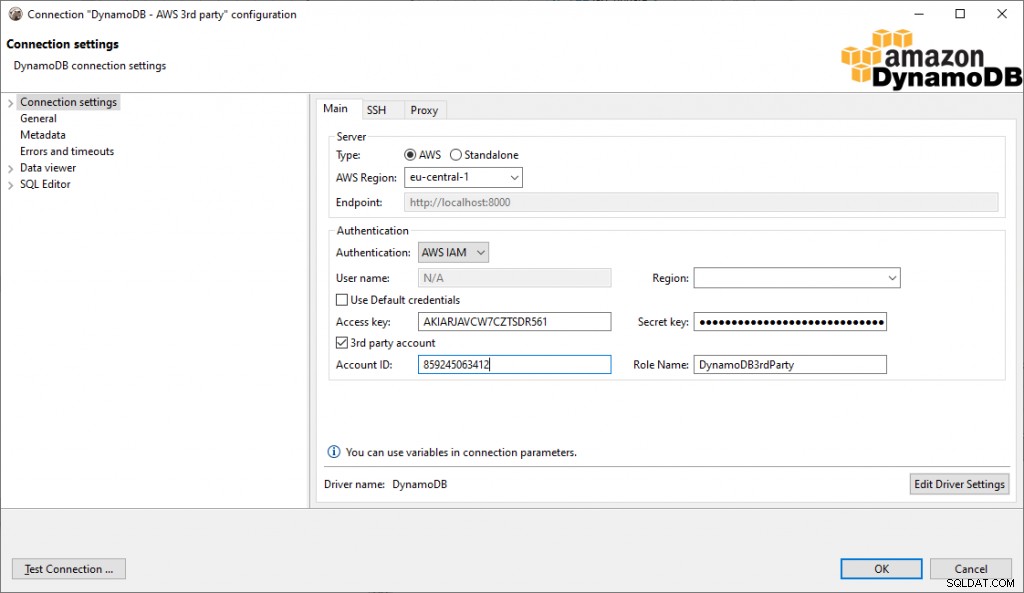The width and height of the screenshot is (1024, 593).
Task: Click the Access key input field
Action: click(x=515, y=321)
